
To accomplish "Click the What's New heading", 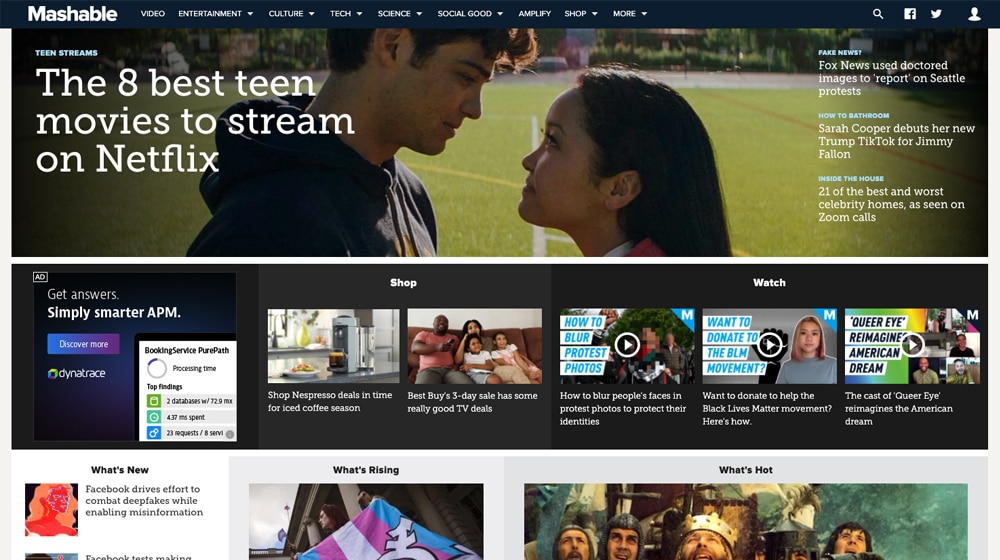I will point(119,470).
